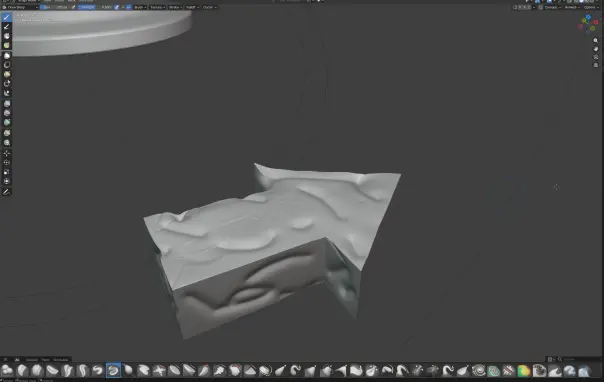604x382 pixels.
Task: Select the Paint tool in left toolbar
Action: tap(7, 26)
